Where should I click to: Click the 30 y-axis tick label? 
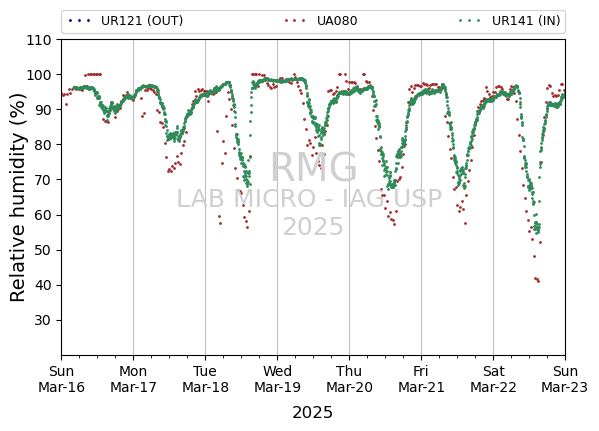[42, 321]
